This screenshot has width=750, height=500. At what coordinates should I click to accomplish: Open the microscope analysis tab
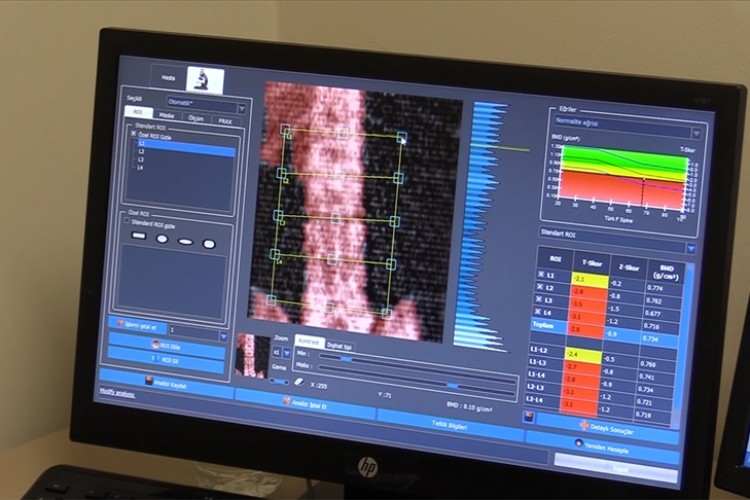(x=205, y=80)
